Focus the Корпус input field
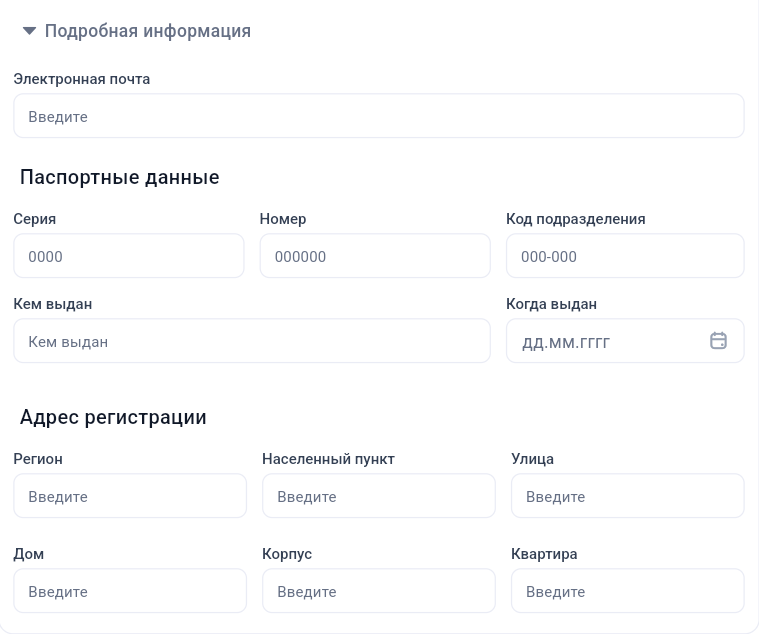The width and height of the screenshot is (759, 634). [x=379, y=590]
